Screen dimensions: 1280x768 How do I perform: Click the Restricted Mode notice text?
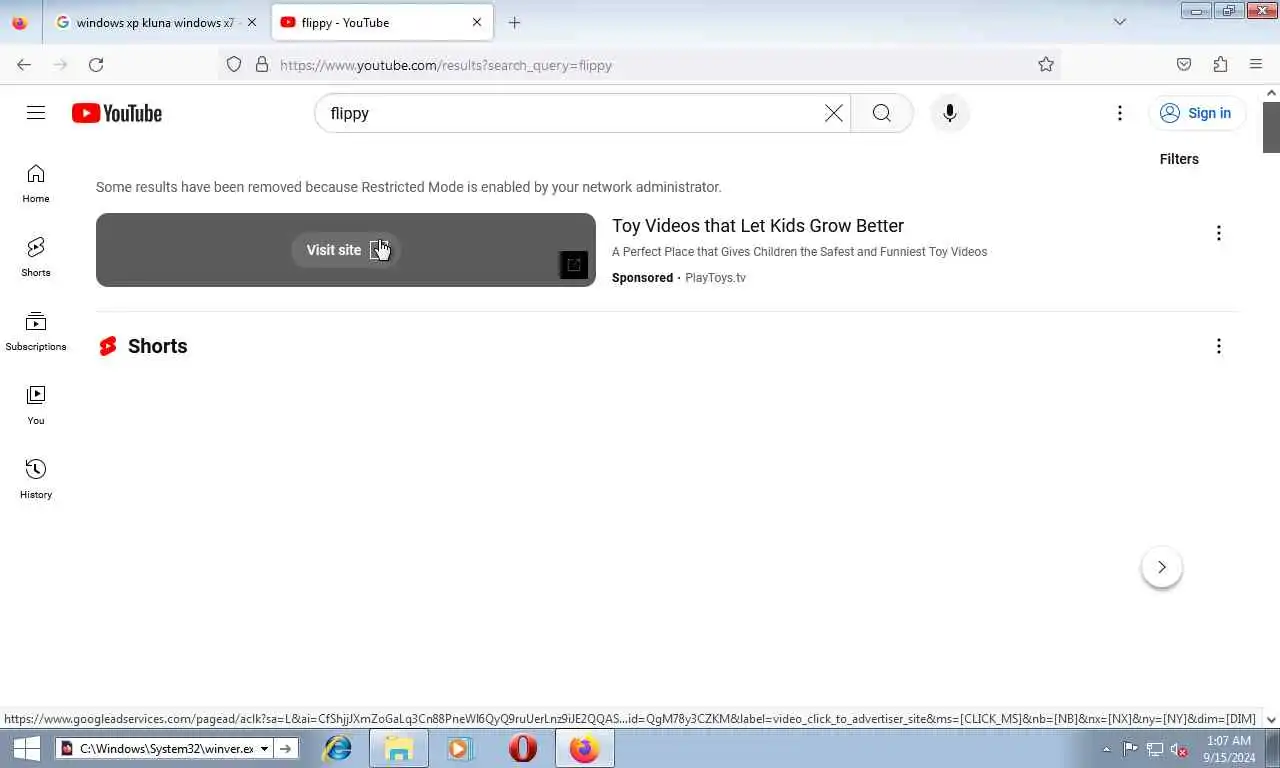(409, 187)
